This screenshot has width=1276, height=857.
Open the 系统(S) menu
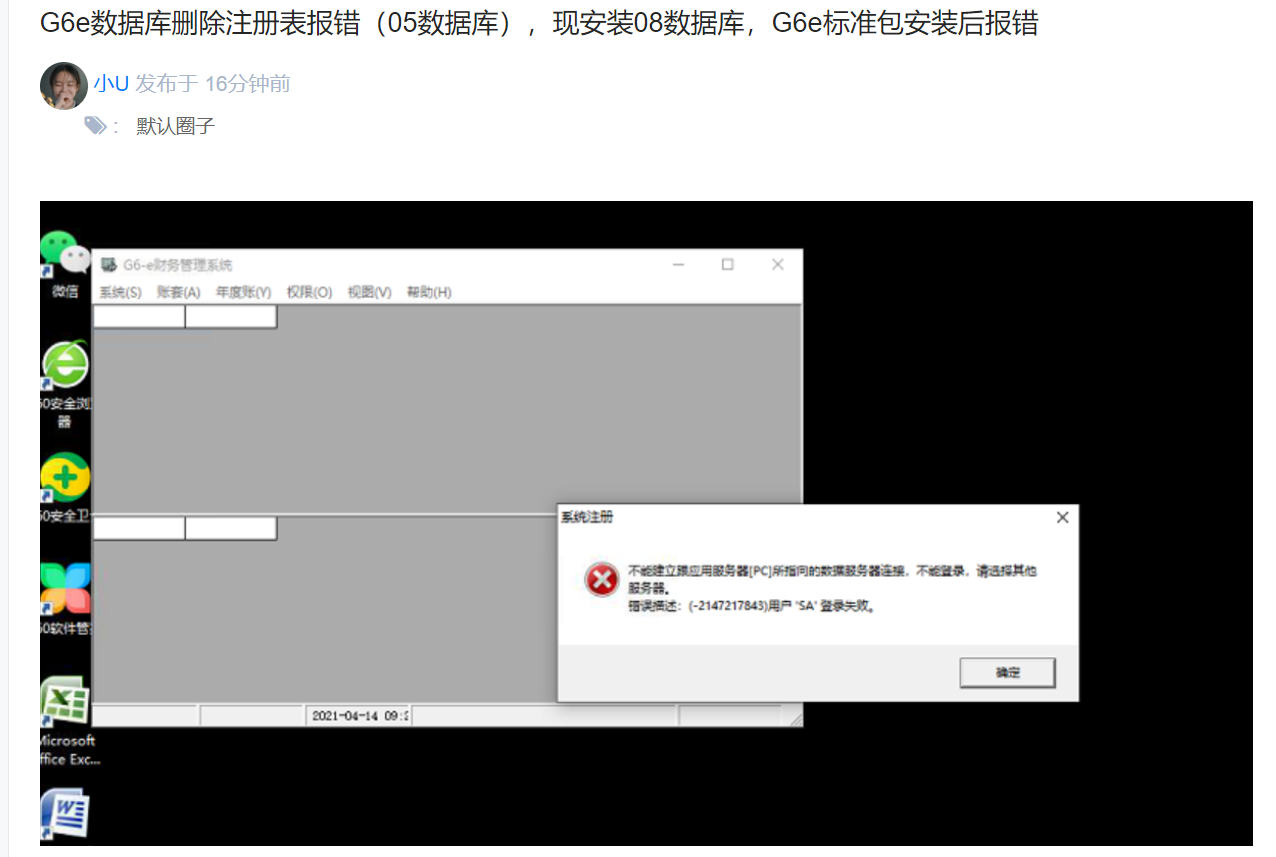pyautogui.click(x=120, y=292)
